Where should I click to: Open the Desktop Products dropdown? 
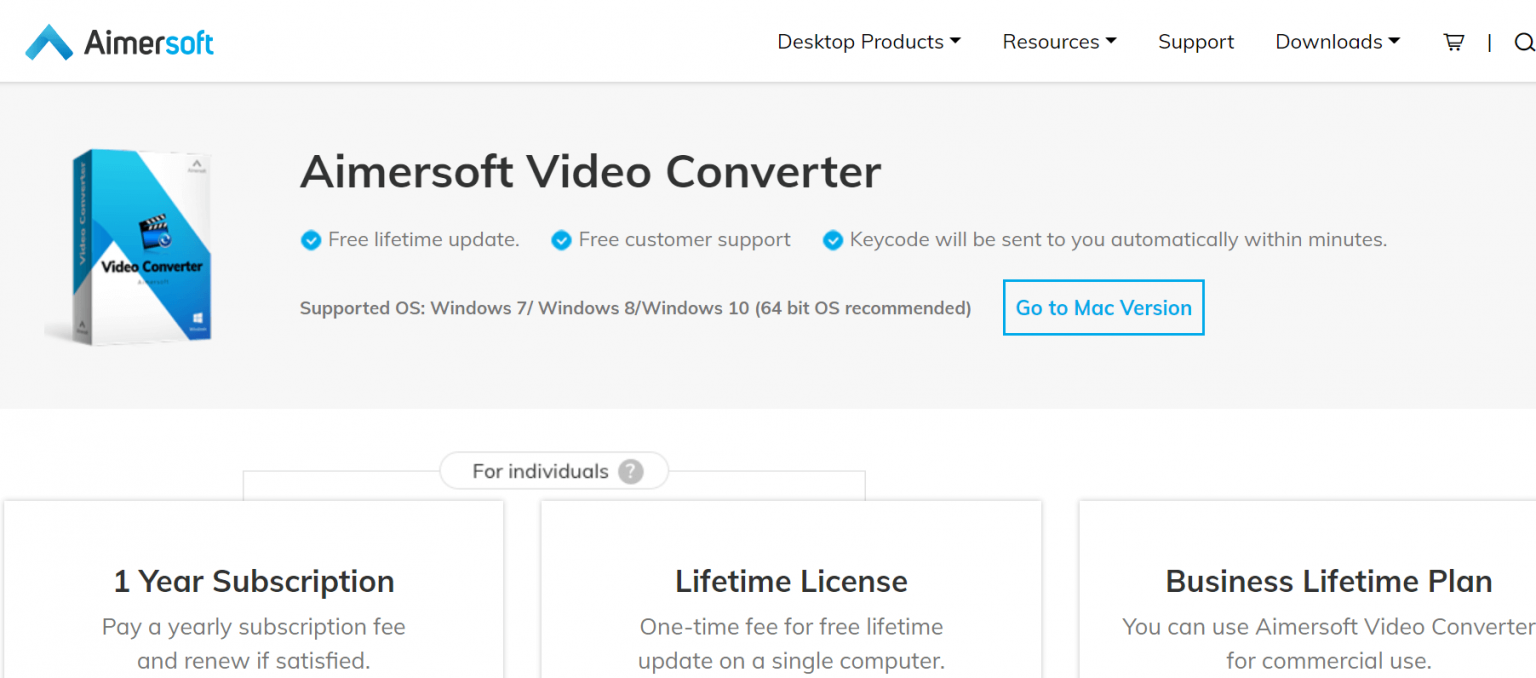click(x=860, y=41)
